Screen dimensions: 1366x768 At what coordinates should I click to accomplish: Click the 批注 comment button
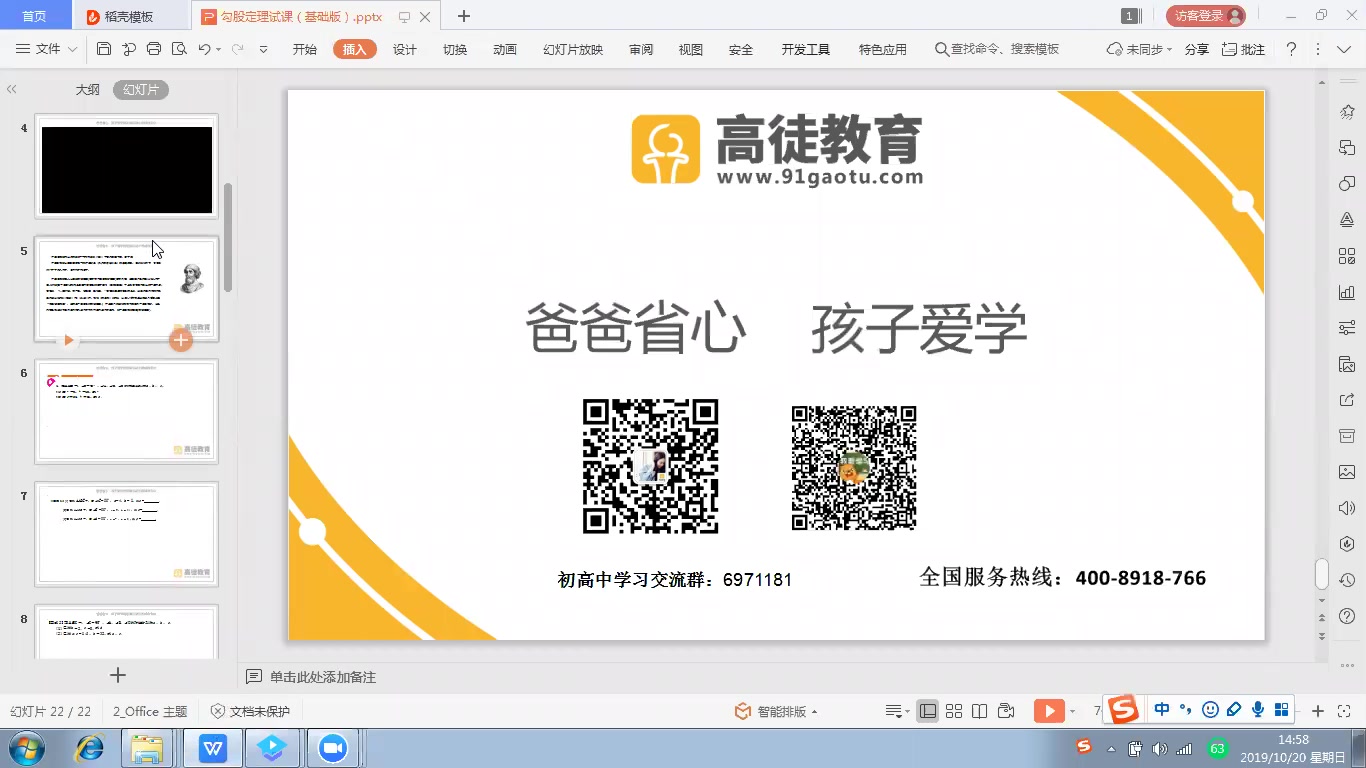pos(1244,49)
